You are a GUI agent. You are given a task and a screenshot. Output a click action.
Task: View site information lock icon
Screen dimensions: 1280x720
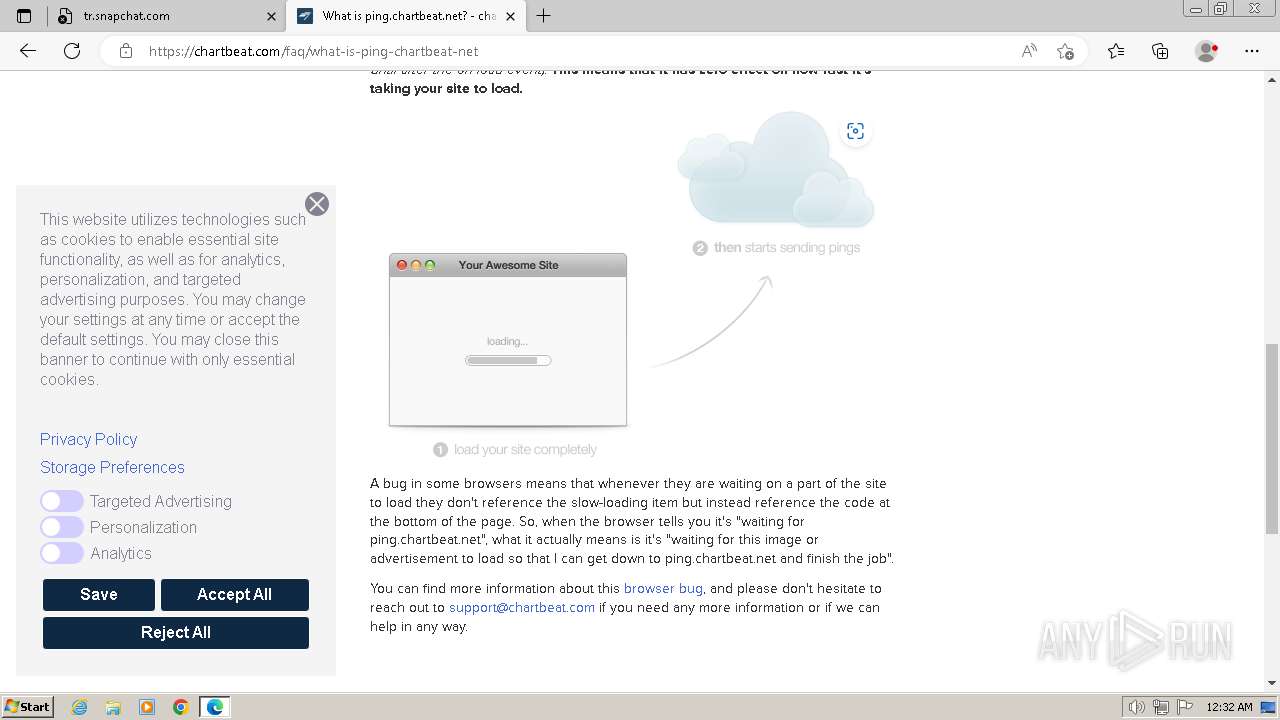[126, 51]
